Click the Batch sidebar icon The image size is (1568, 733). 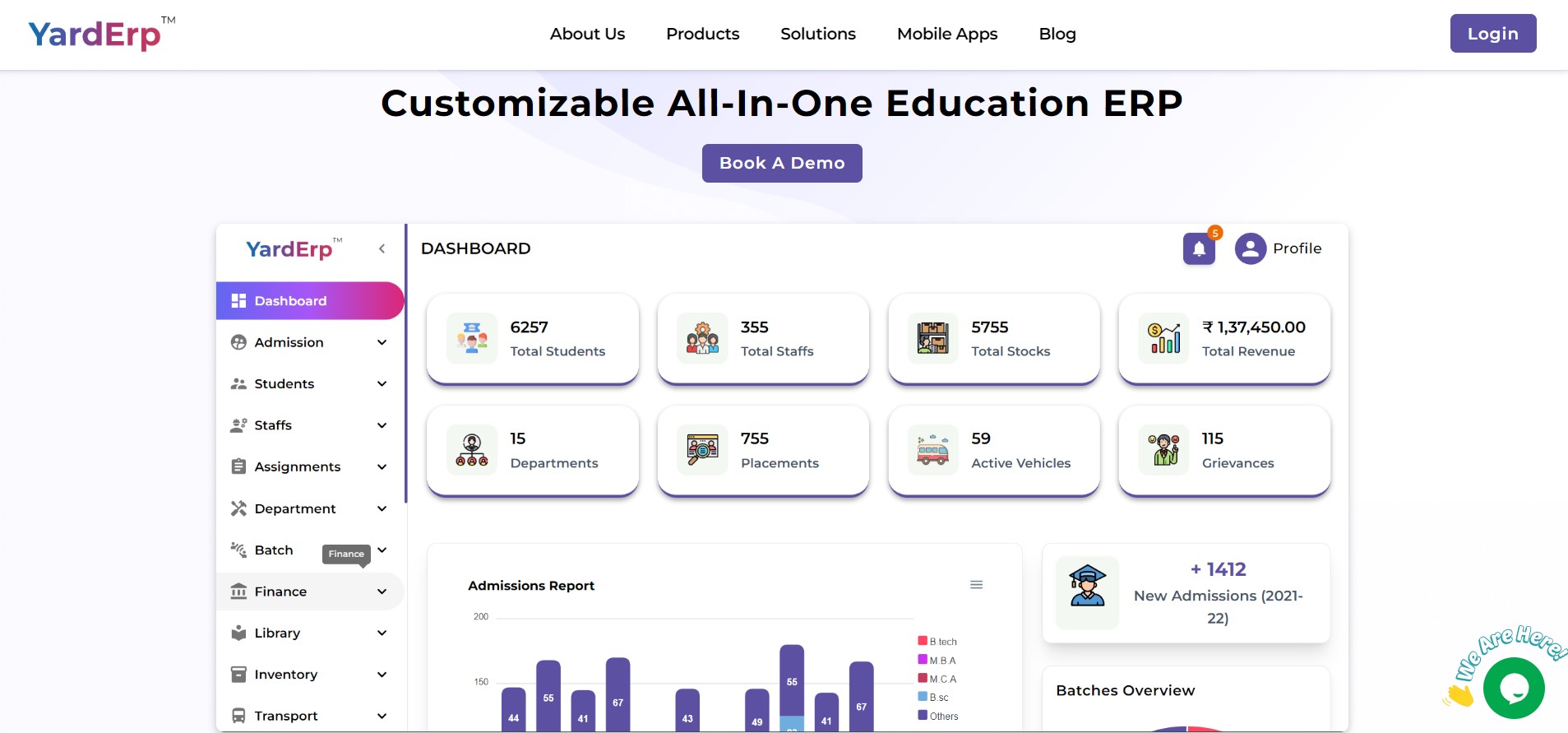[238, 550]
